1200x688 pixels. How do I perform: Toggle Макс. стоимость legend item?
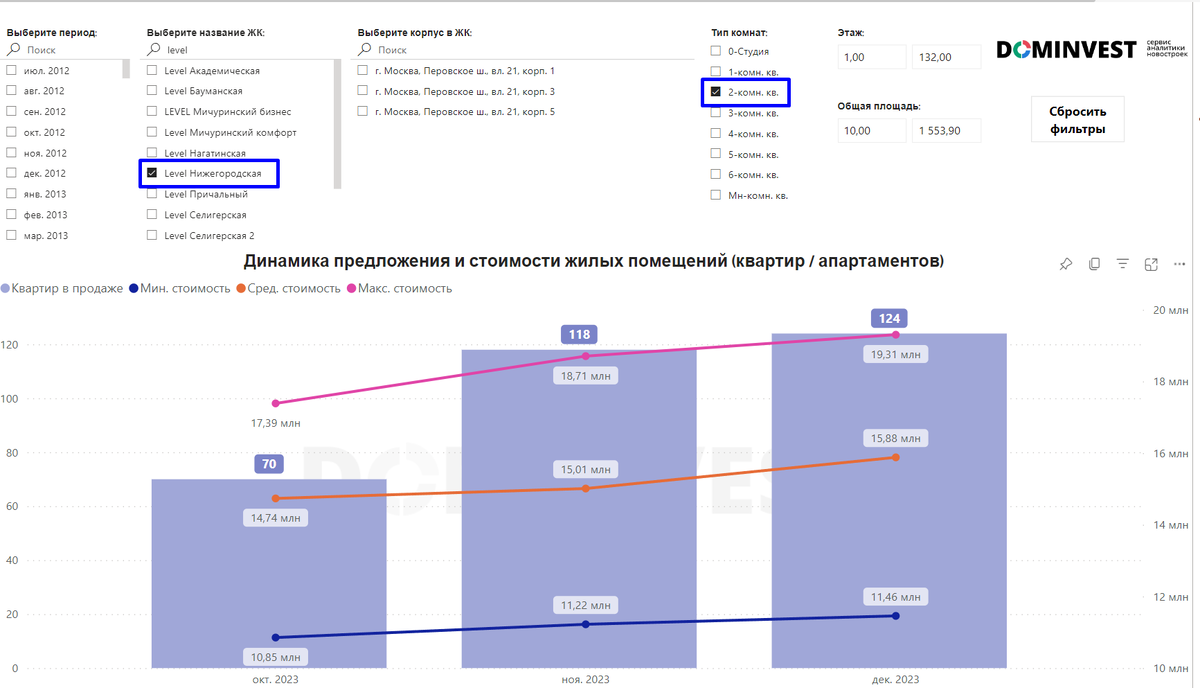coord(399,288)
